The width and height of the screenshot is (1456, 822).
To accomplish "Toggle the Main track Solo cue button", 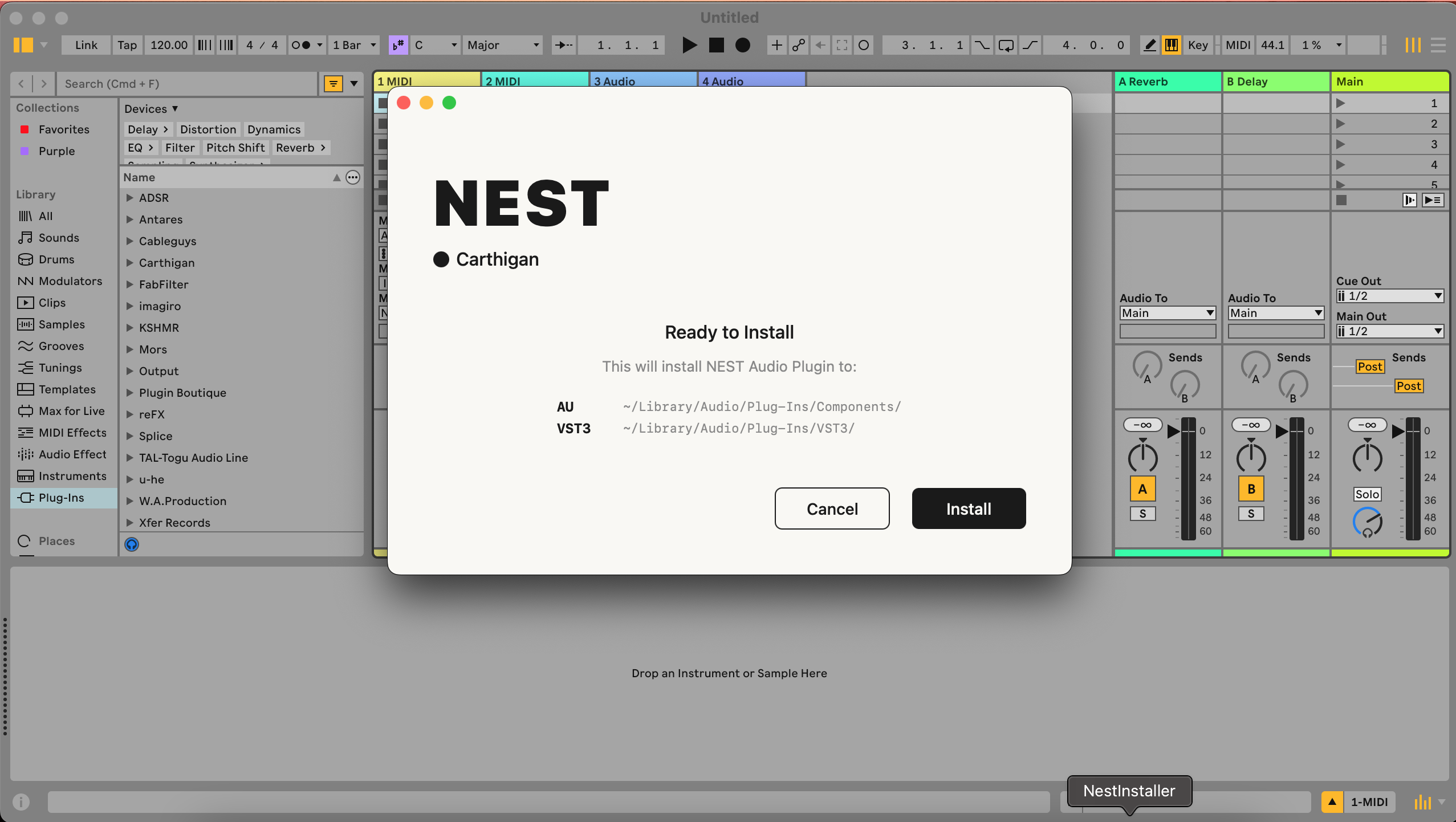I will [x=1367, y=494].
